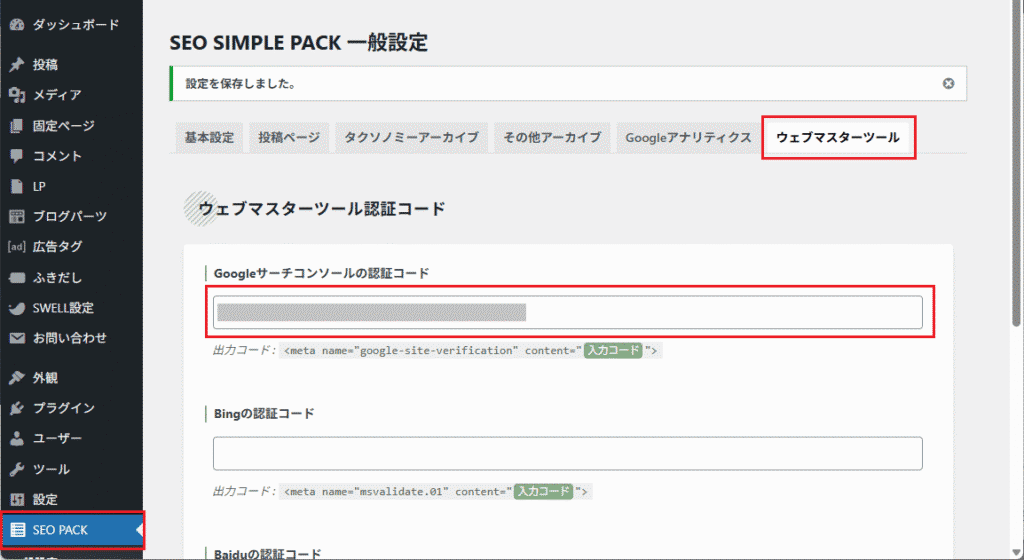Click the list icon beside SEO PACK
Viewport: 1024px width, 560px height.
[17, 529]
